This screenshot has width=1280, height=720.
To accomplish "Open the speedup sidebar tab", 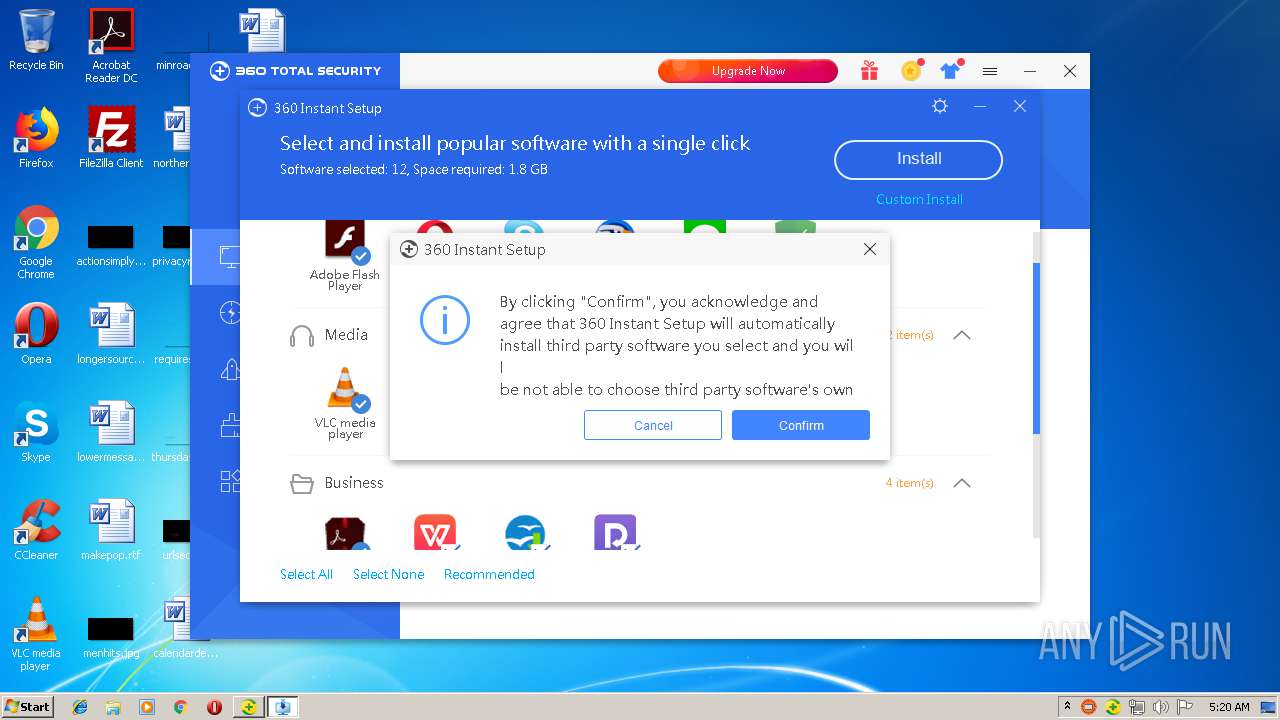I will pyautogui.click(x=230, y=313).
